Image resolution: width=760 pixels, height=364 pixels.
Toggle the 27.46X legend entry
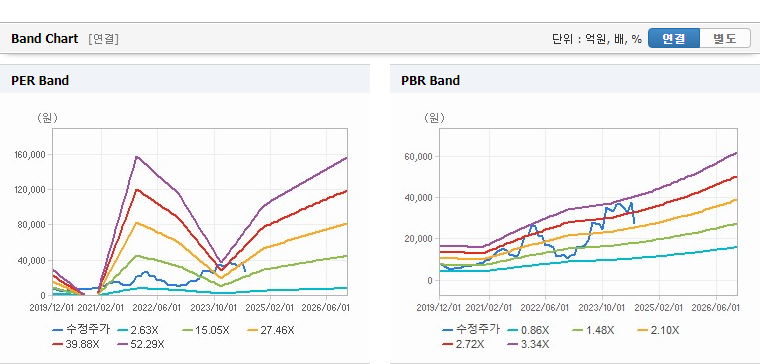(270, 330)
